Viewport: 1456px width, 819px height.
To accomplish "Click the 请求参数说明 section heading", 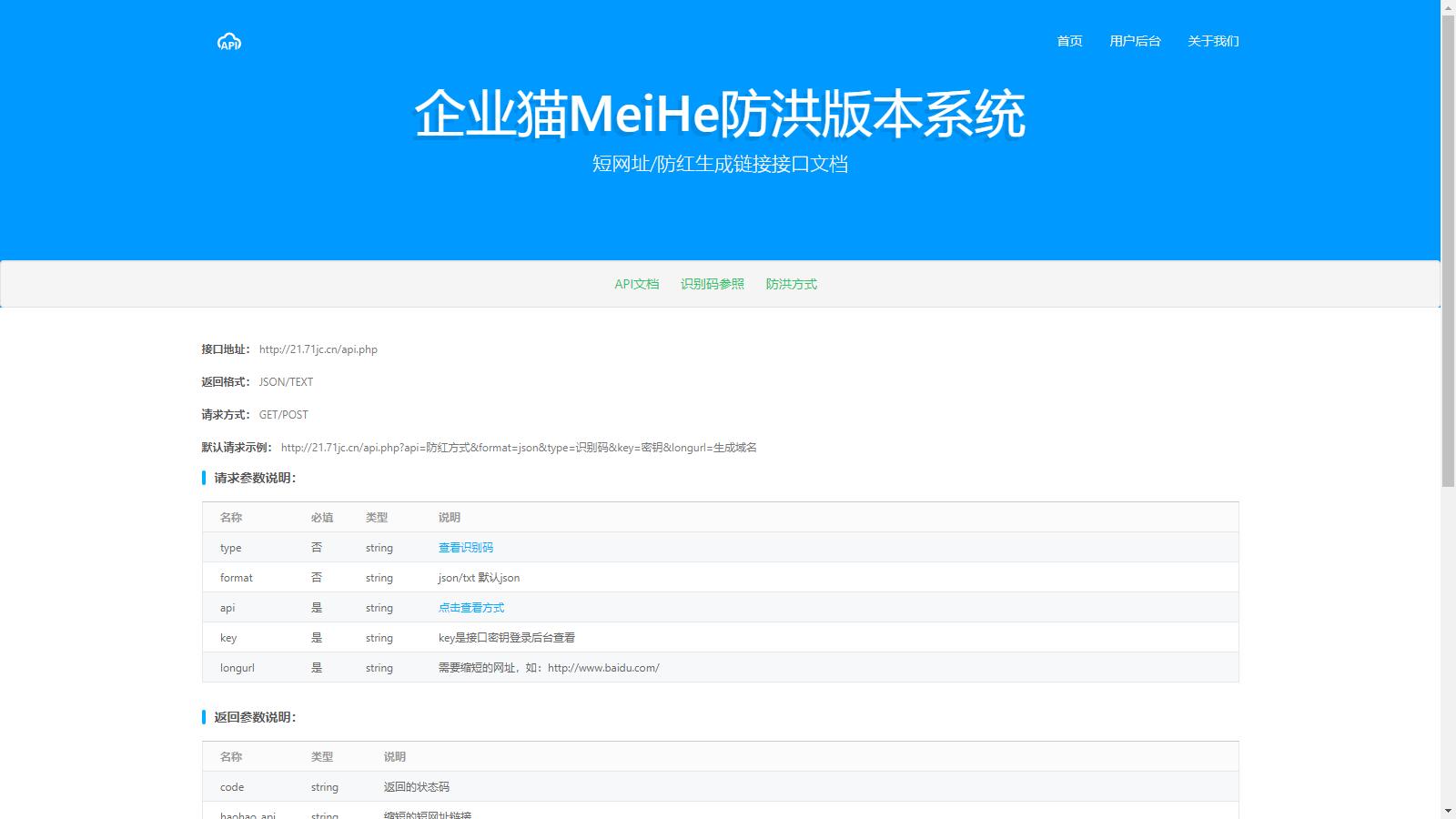I will [x=253, y=476].
